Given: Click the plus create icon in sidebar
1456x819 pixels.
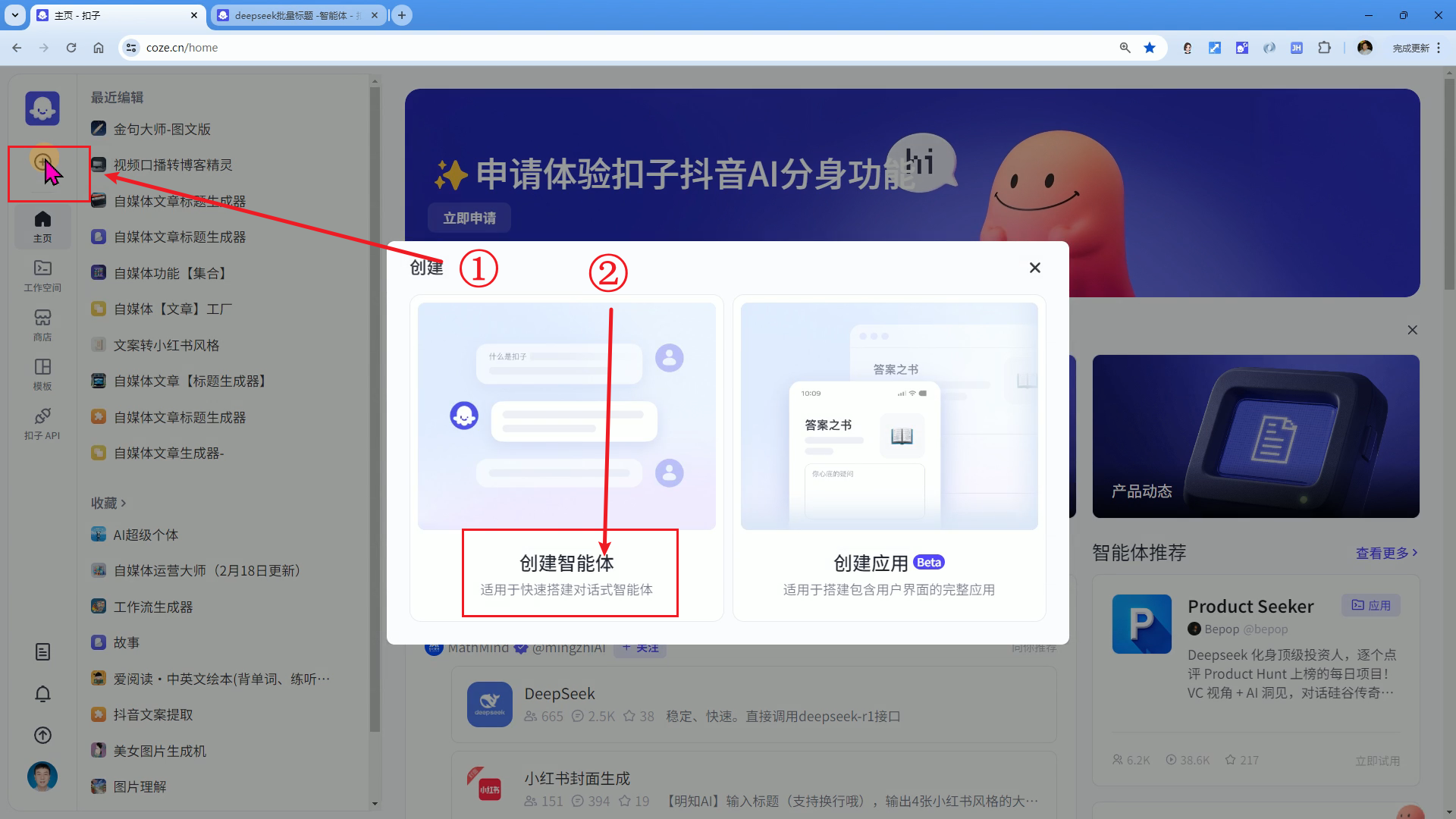Looking at the screenshot, I should click(x=42, y=161).
